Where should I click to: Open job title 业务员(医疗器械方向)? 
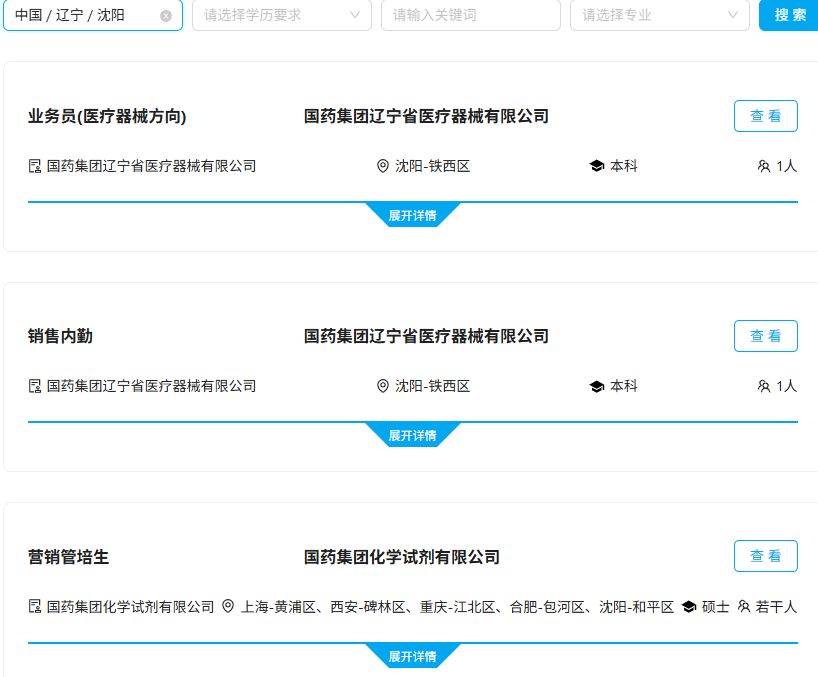[107, 116]
